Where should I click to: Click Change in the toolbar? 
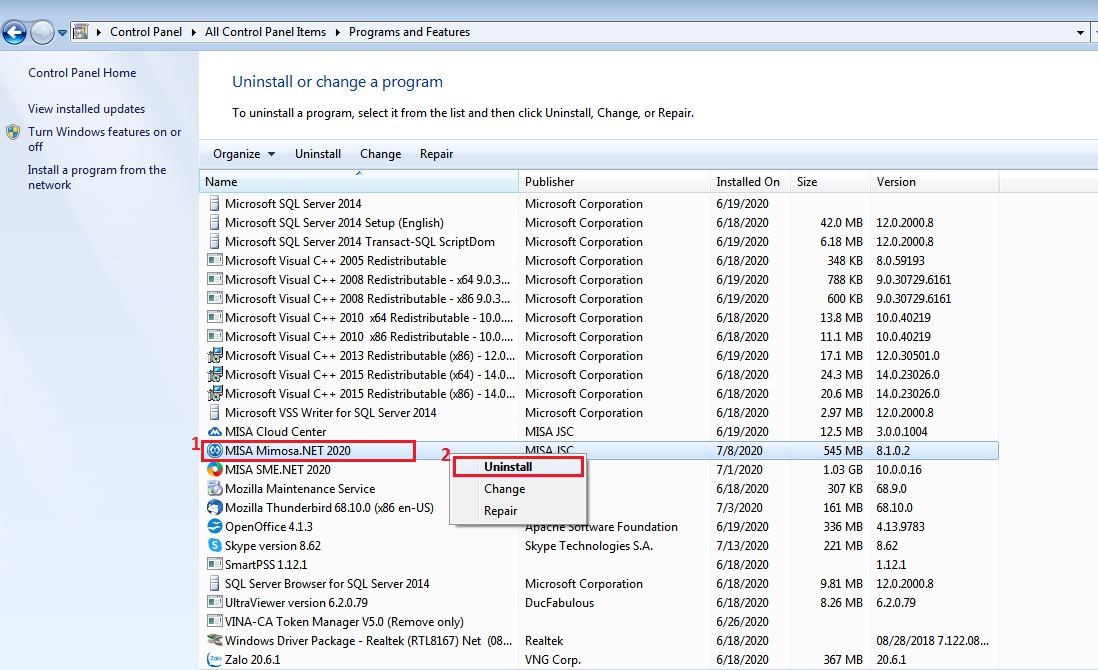tap(380, 154)
